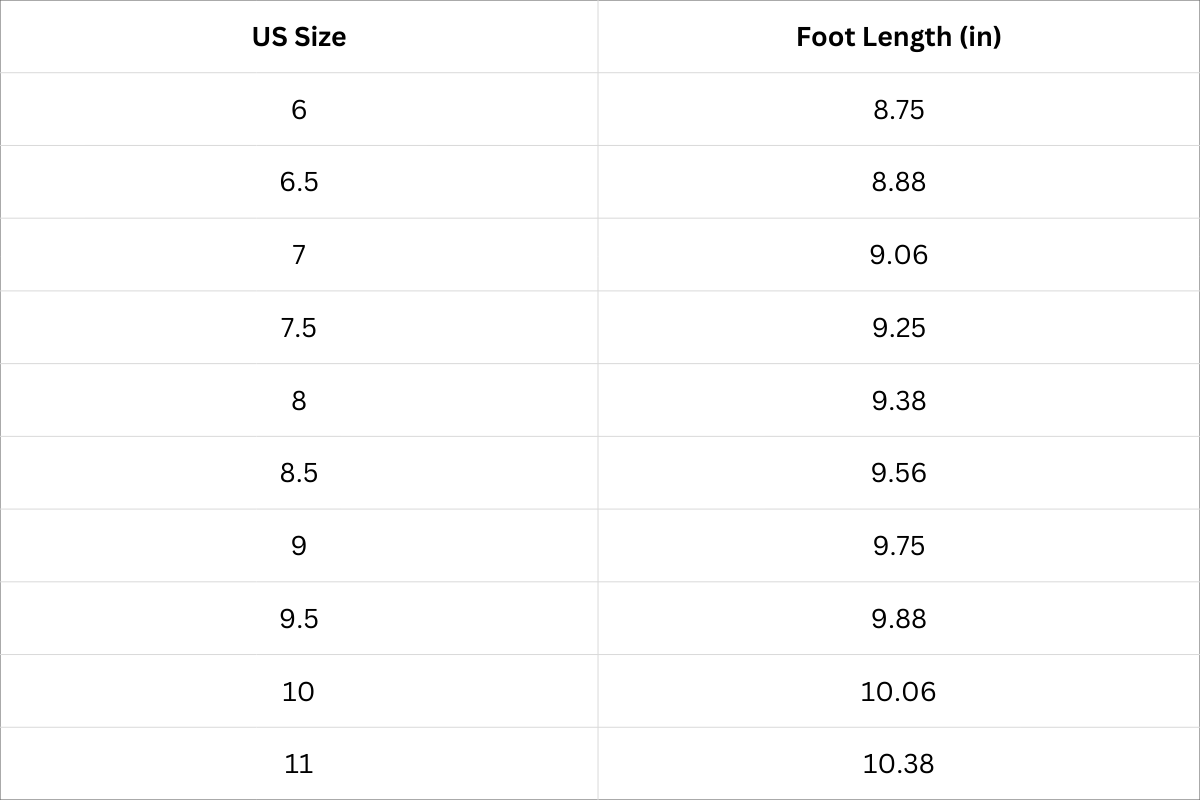Select the 8.88 foot length value
The width and height of the screenshot is (1200, 800).
pos(898,182)
